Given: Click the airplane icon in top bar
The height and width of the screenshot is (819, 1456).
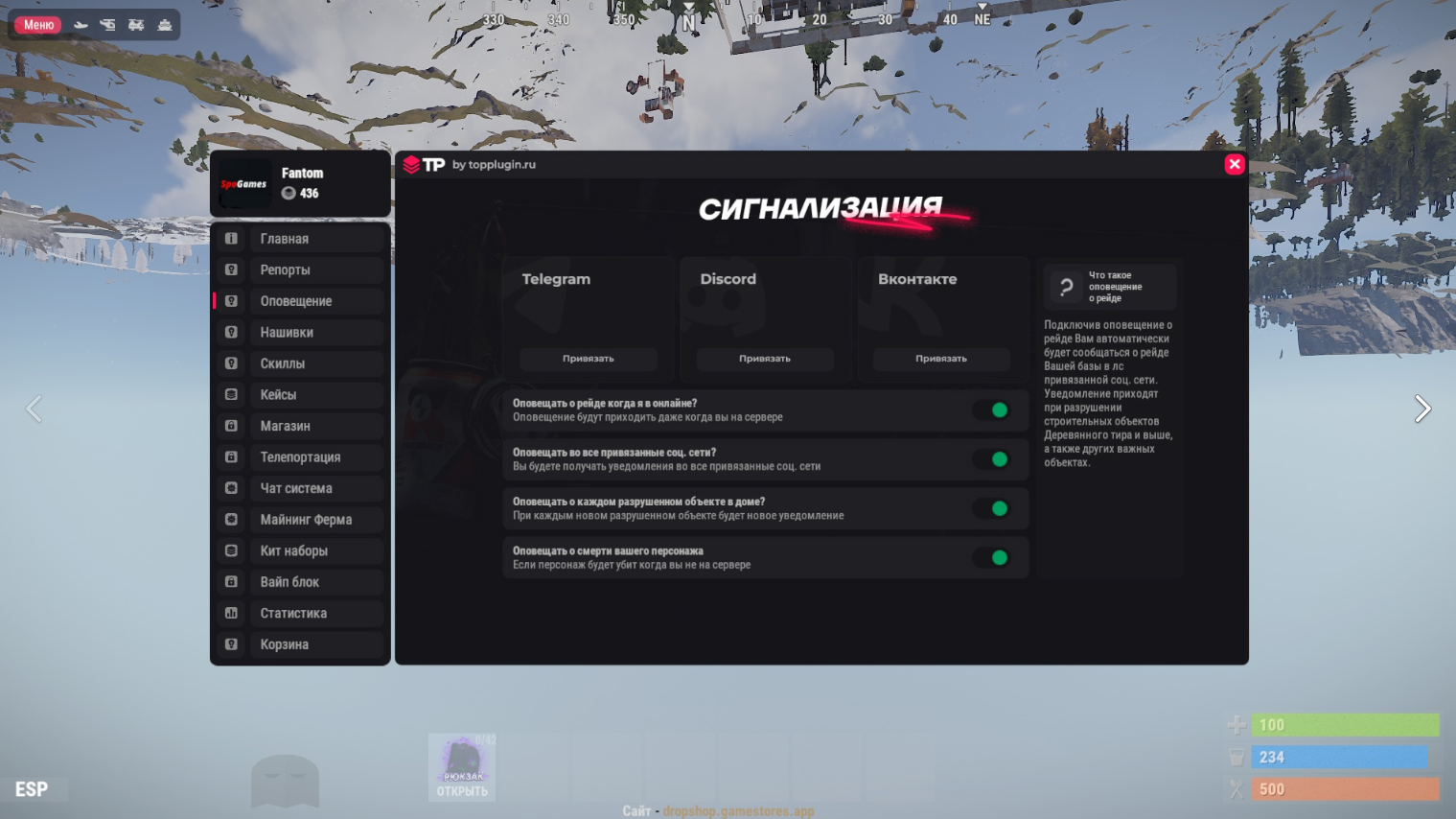Looking at the screenshot, I should tap(81, 25).
